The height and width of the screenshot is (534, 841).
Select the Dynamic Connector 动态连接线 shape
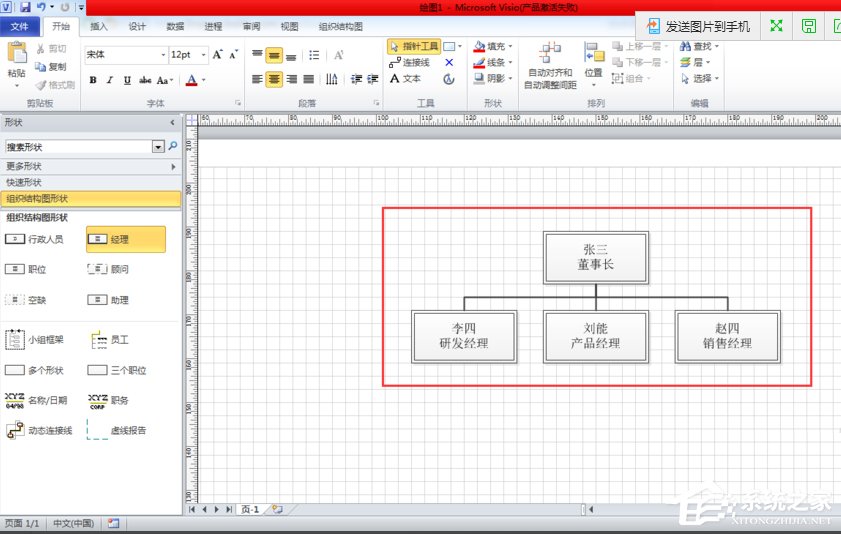point(39,430)
